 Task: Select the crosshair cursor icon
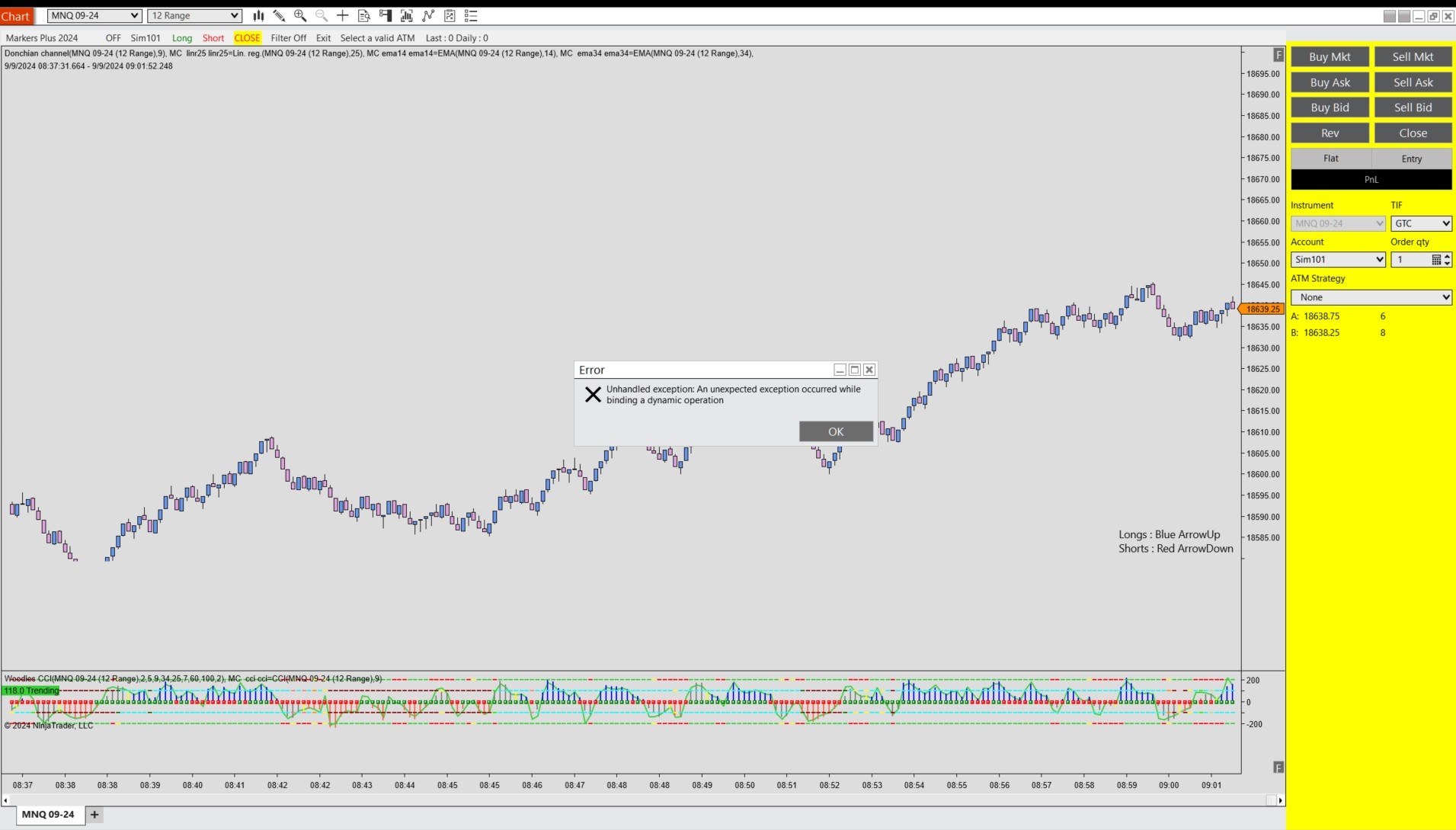point(343,15)
